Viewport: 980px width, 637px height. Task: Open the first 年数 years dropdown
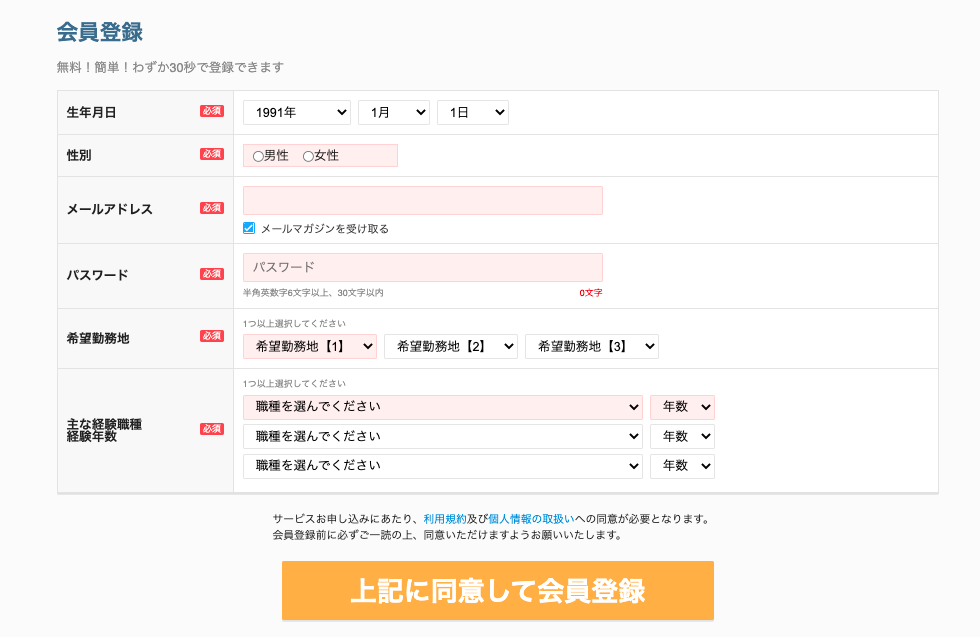(682, 407)
